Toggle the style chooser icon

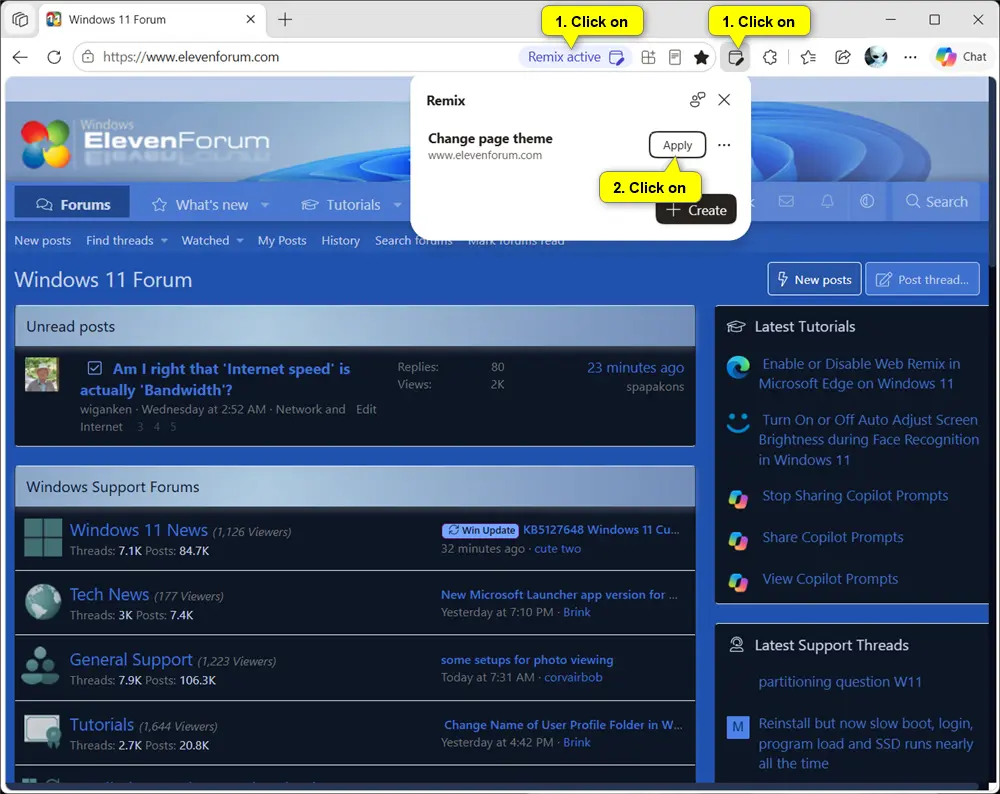pyautogui.click(x=867, y=202)
